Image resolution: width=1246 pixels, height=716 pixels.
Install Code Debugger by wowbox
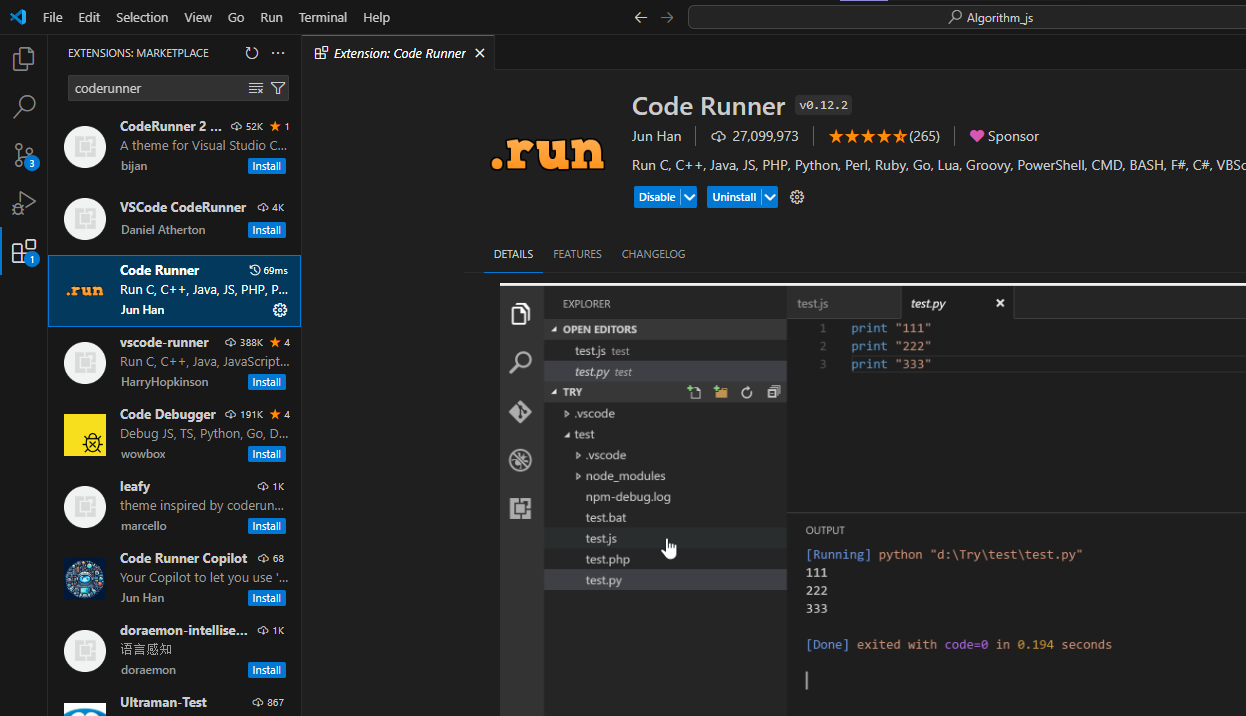click(x=267, y=454)
